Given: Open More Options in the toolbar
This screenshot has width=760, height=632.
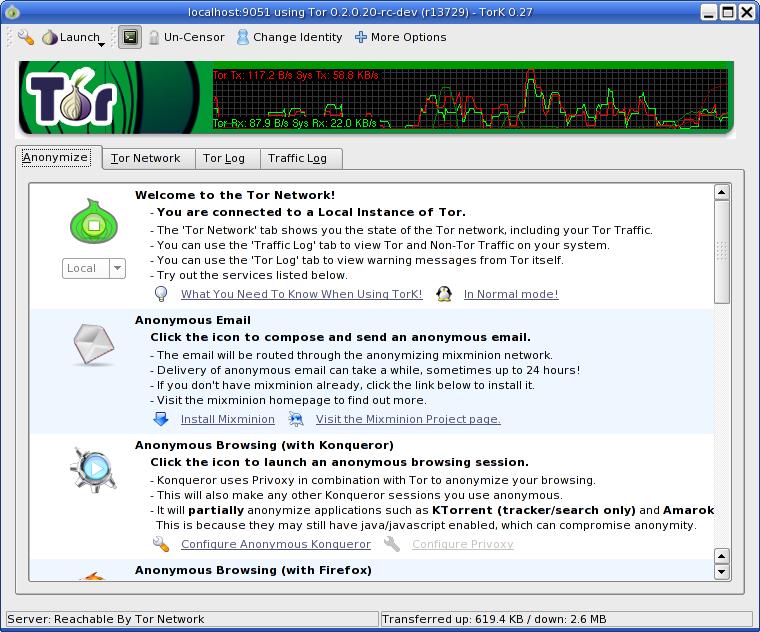Looking at the screenshot, I should [x=400, y=37].
